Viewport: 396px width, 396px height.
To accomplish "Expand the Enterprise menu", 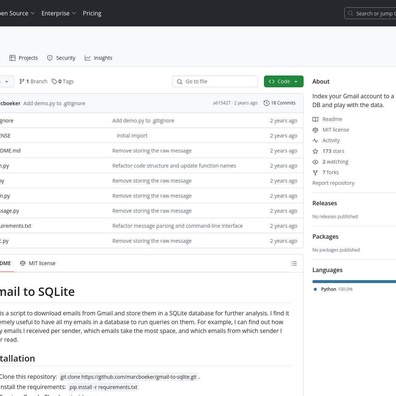I will [58, 13].
